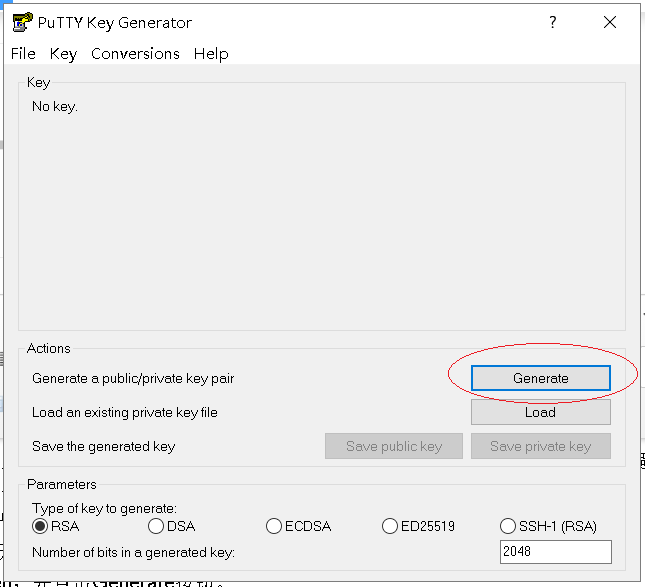Open the File menu
645x587 pixels.
[x=23, y=54]
